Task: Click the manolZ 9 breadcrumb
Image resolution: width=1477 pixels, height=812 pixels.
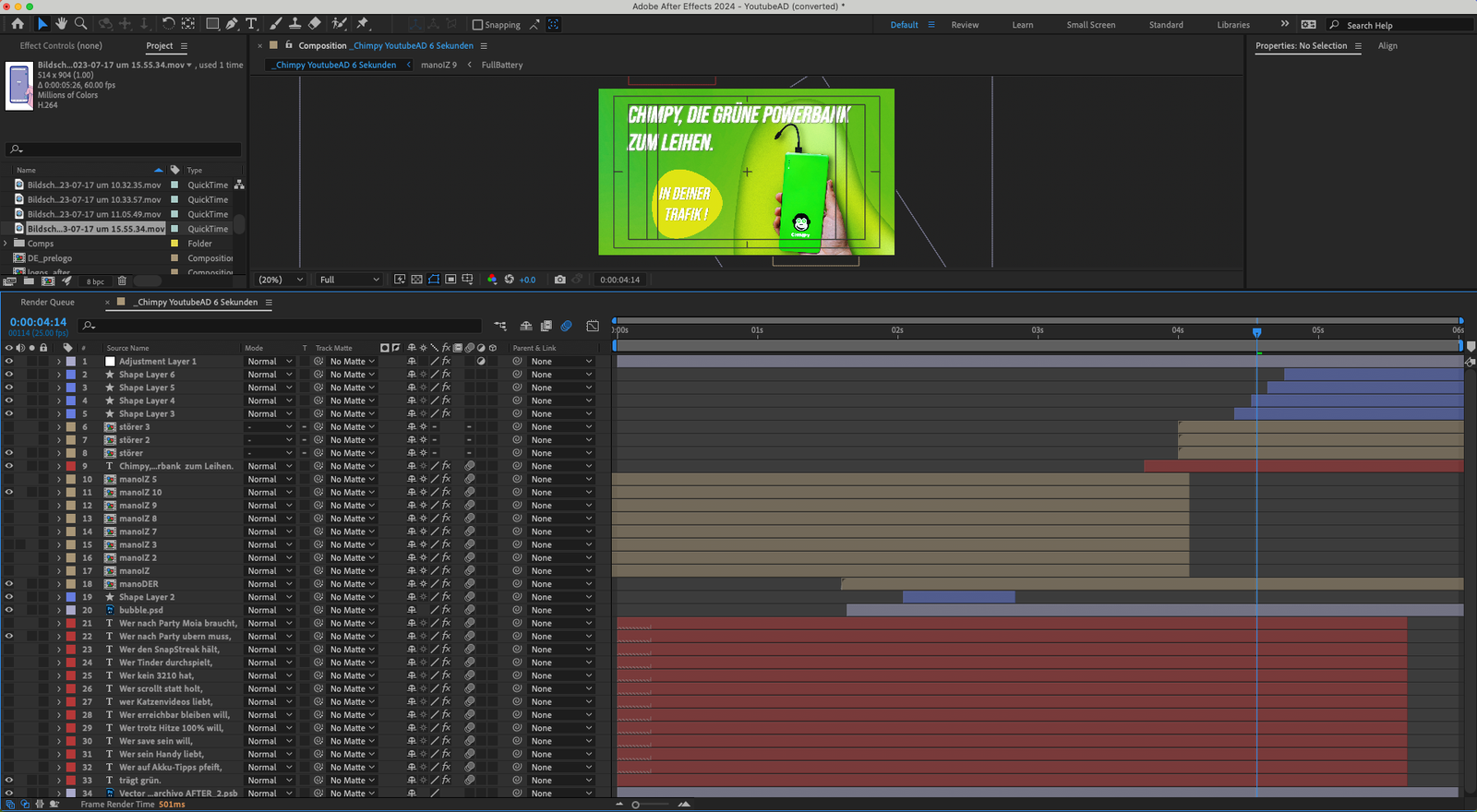Action: pos(438,65)
